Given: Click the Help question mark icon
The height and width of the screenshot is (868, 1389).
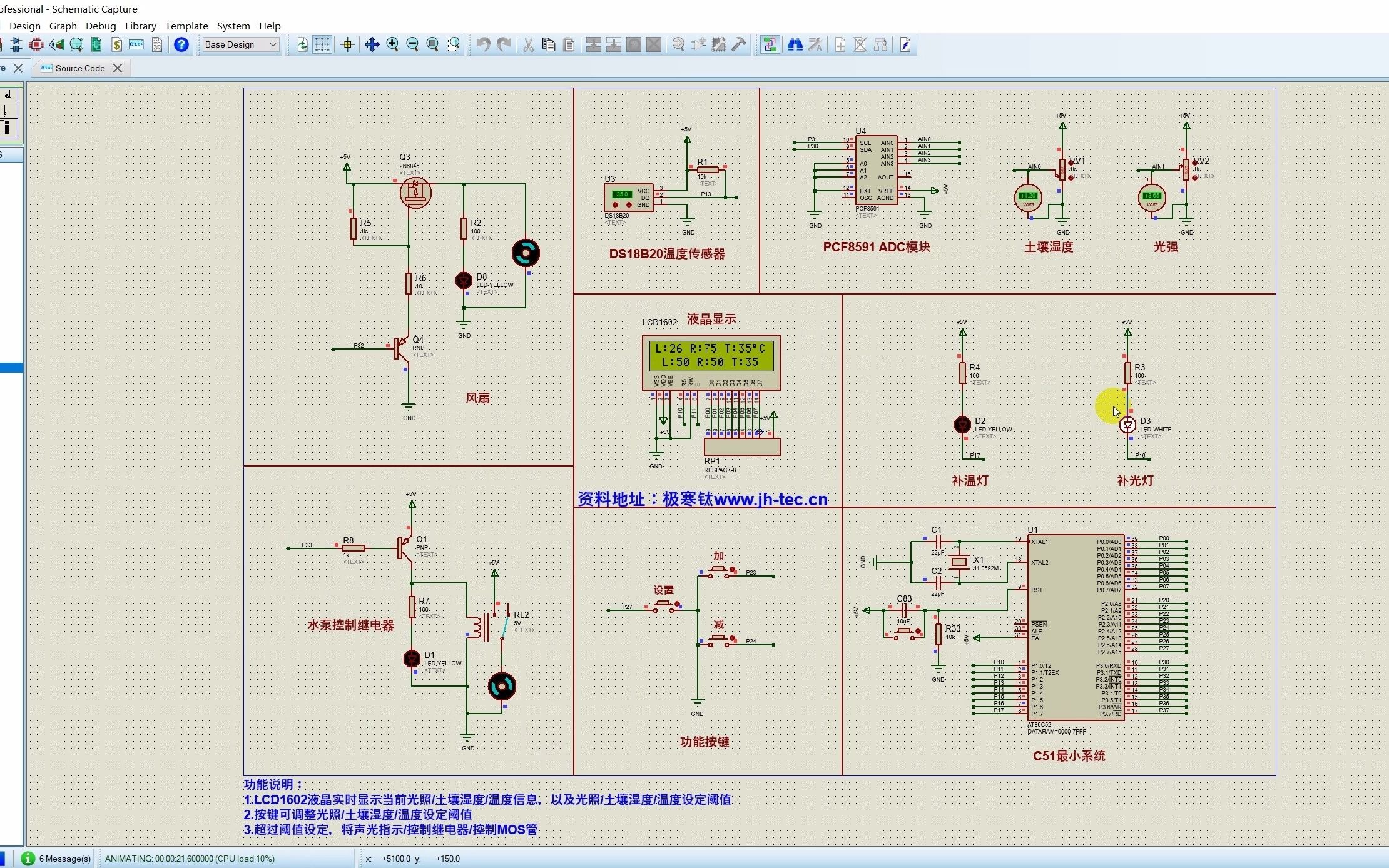Looking at the screenshot, I should [x=181, y=44].
